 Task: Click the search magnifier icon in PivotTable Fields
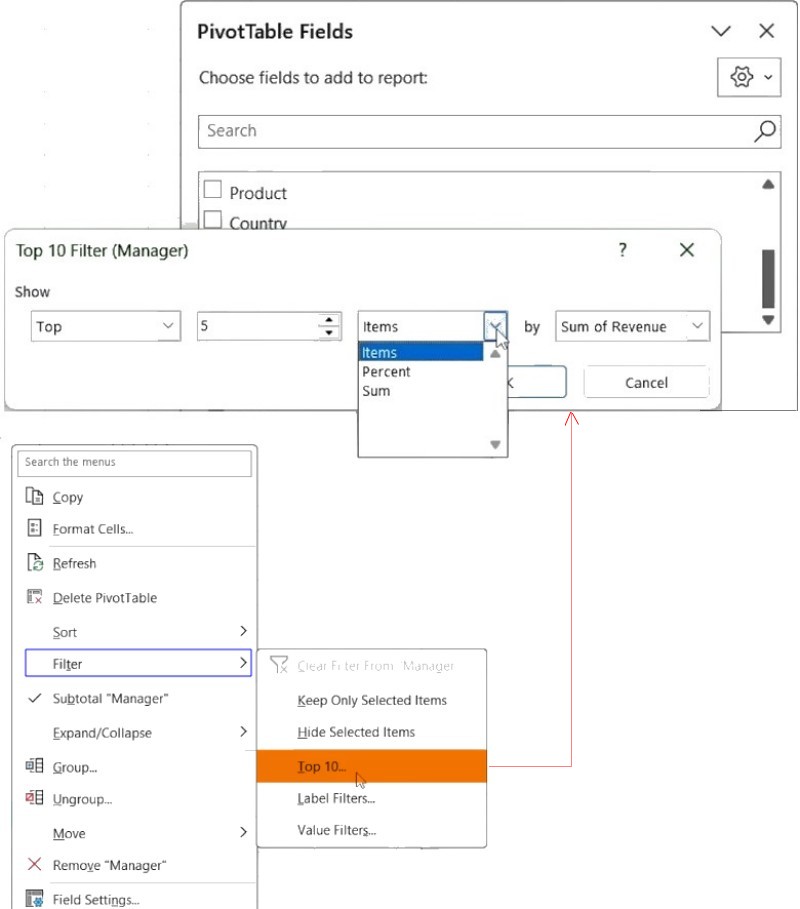pos(765,130)
